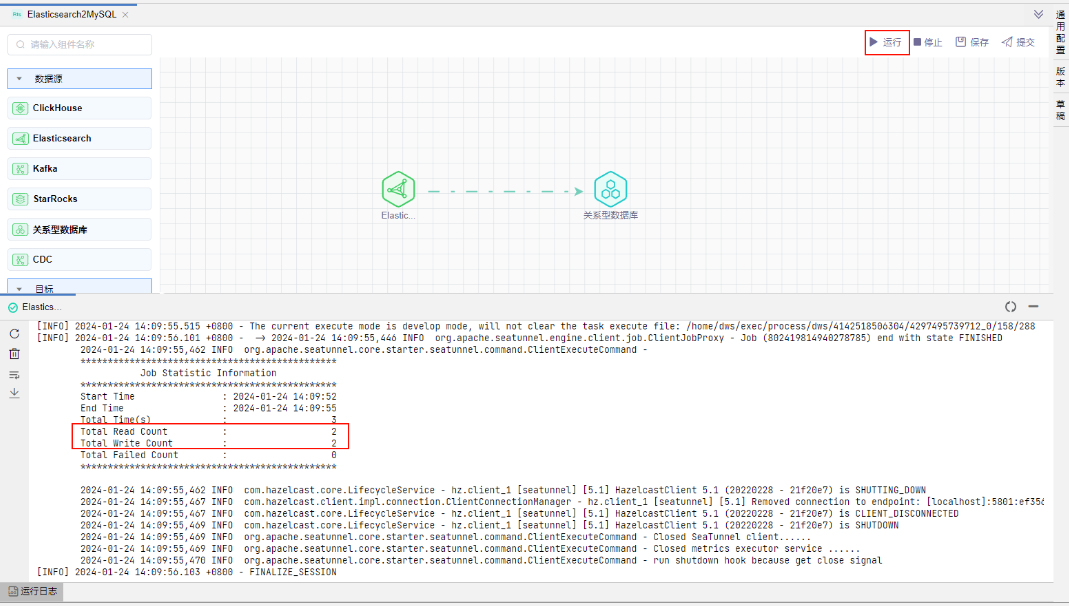Select the ClickHouse component icon
The height and width of the screenshot is (606, 1069).
pos(20,108)
